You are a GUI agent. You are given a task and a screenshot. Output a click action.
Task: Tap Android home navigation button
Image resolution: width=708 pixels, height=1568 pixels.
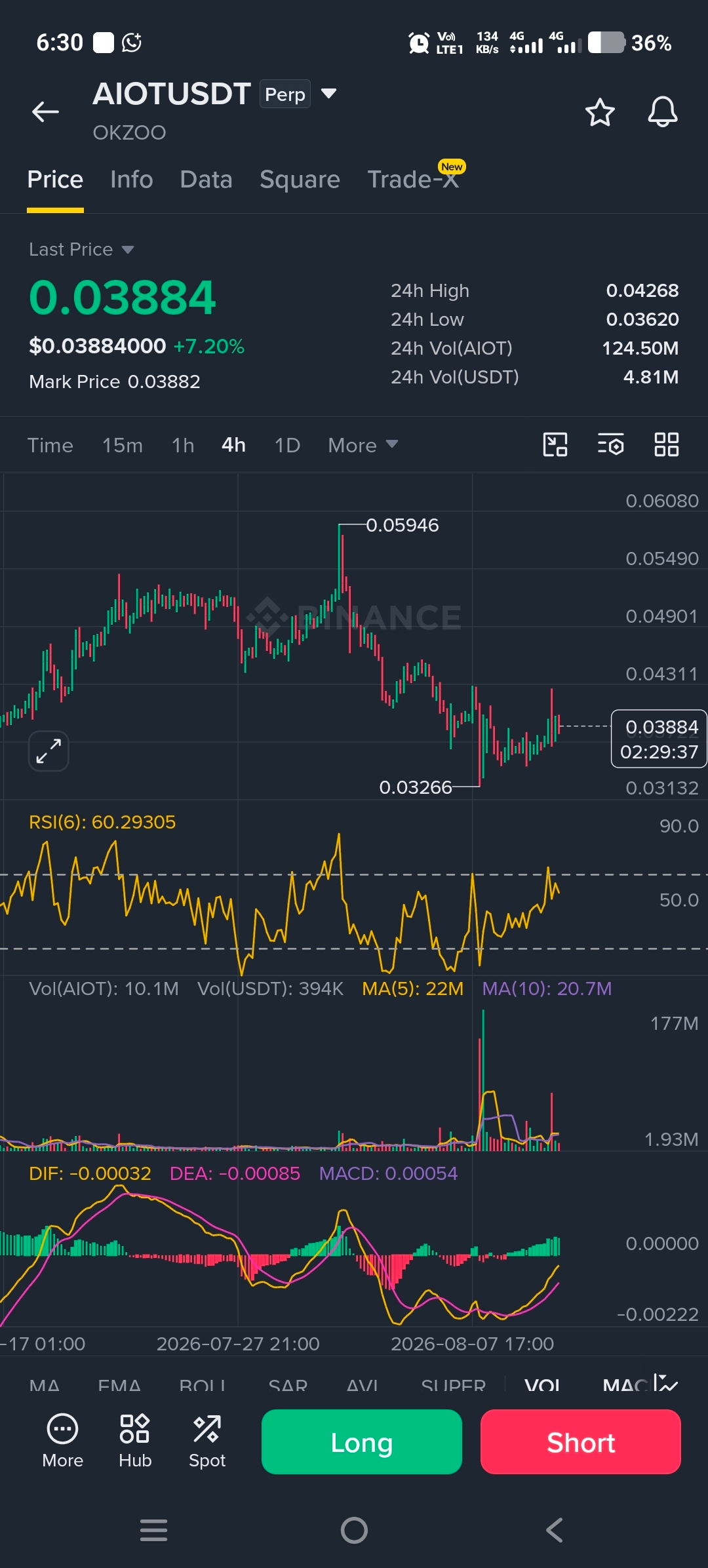point(354,1530)
